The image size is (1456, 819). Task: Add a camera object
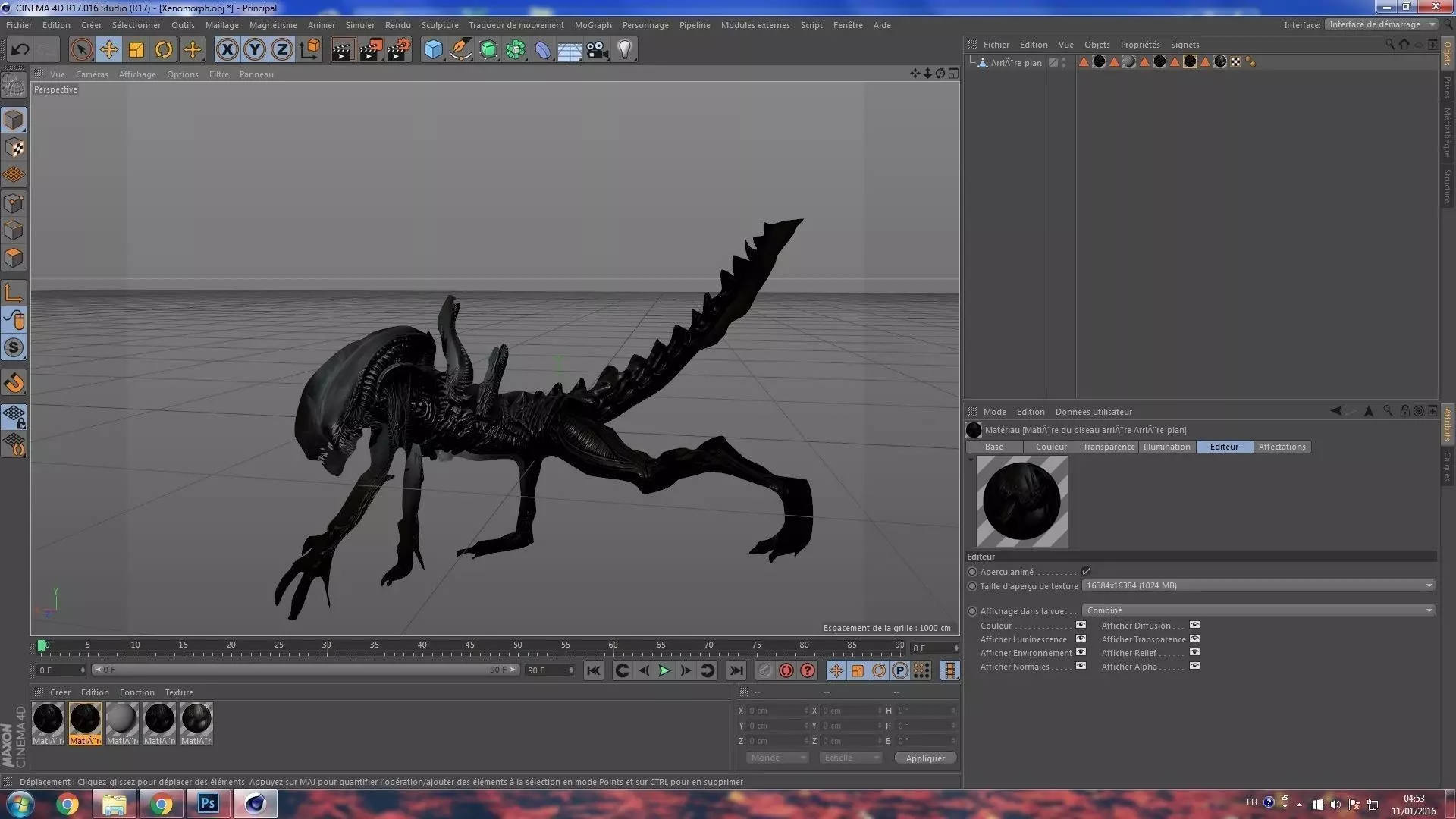pos(598,50)
